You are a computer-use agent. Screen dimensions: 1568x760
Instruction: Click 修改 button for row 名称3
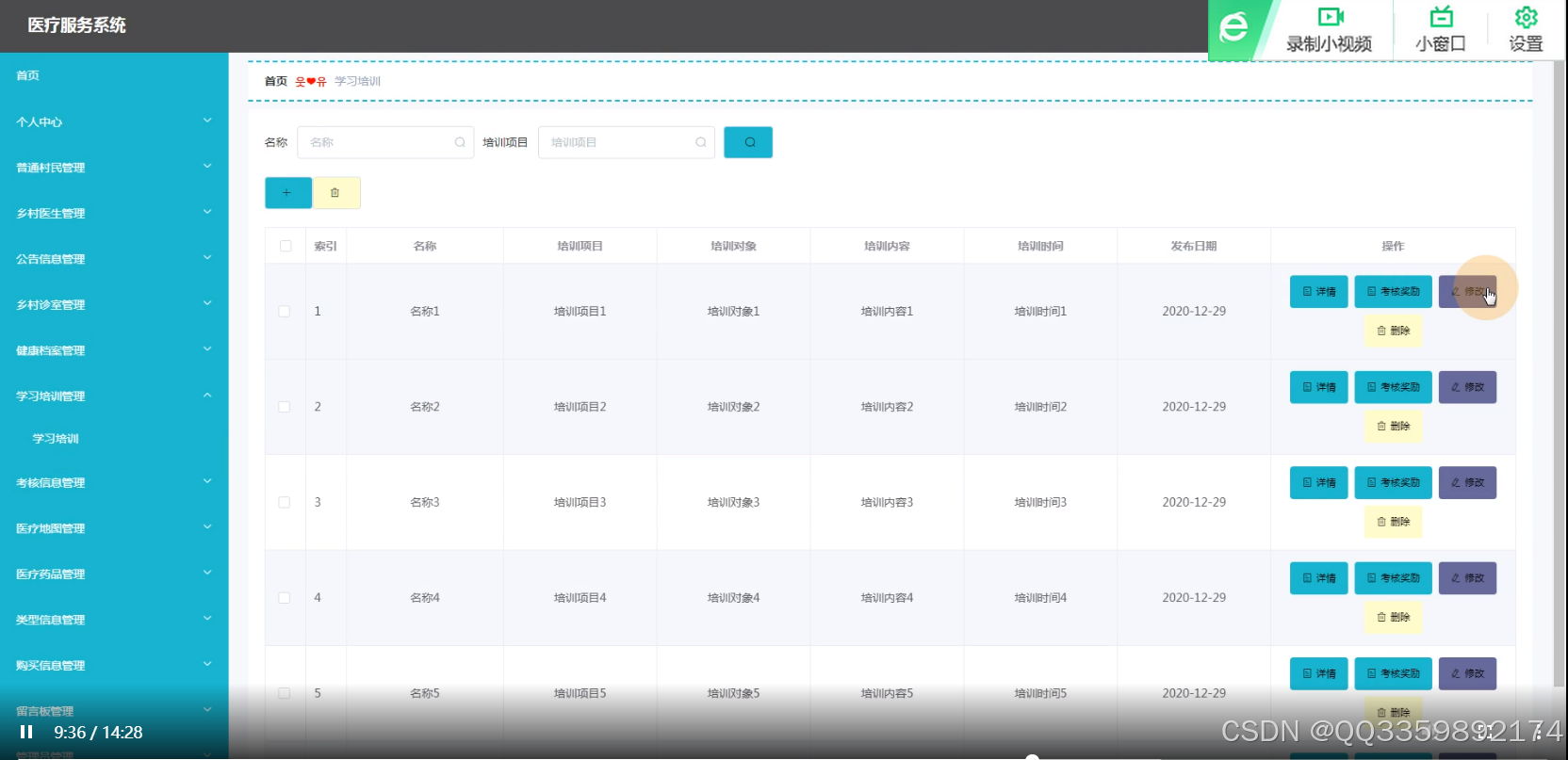(1467, 482)
